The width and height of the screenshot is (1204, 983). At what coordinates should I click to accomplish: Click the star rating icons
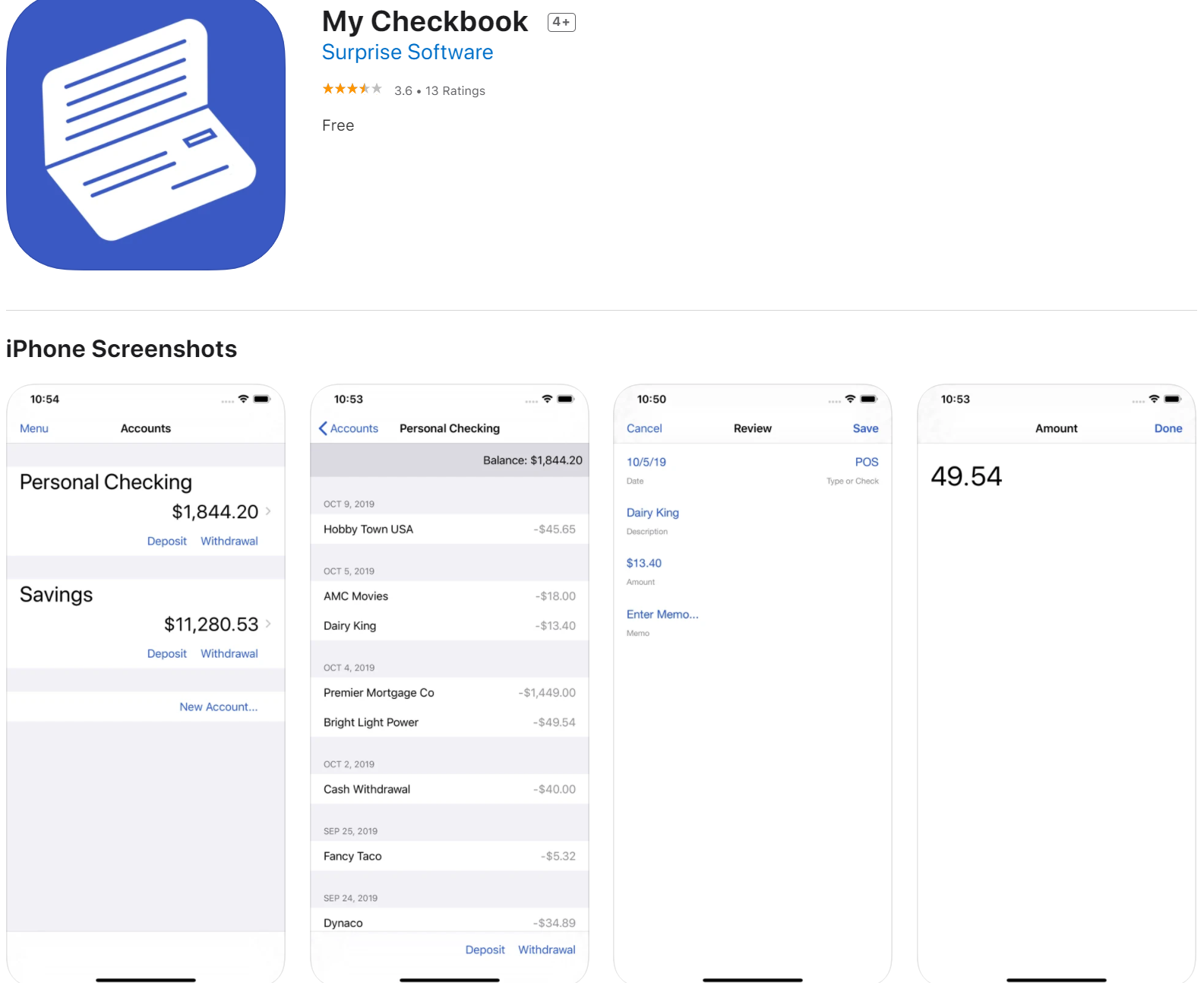point(352,89)
